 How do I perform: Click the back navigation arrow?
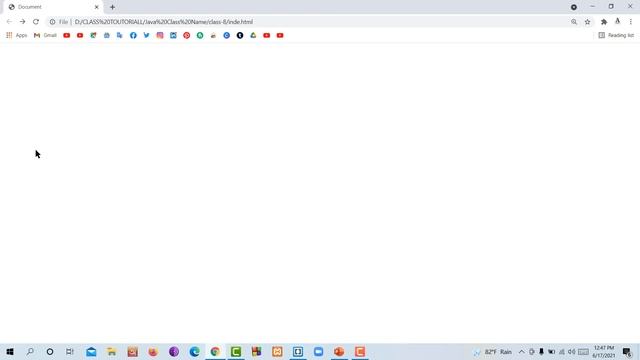coord(9,22)
